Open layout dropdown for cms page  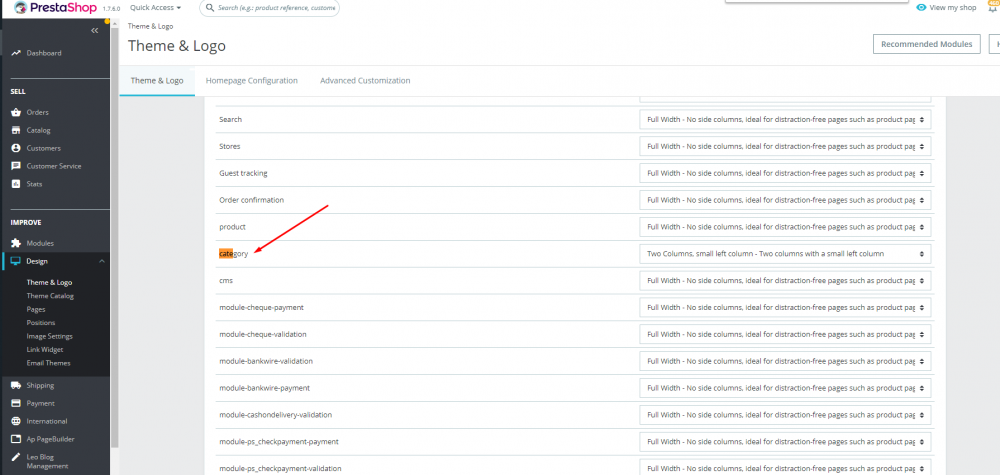(x=785, y=281)
